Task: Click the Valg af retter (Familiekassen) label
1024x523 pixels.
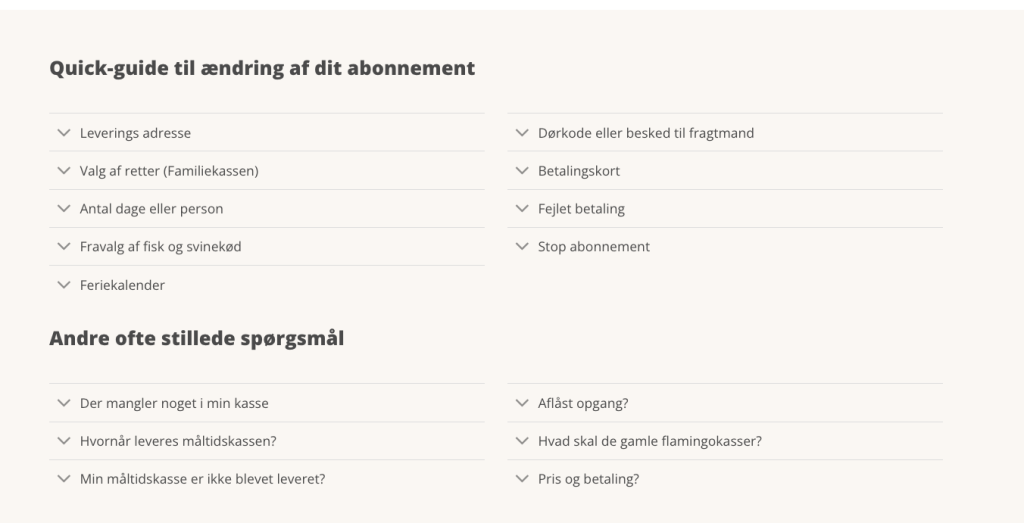Action: coord(169,171)
